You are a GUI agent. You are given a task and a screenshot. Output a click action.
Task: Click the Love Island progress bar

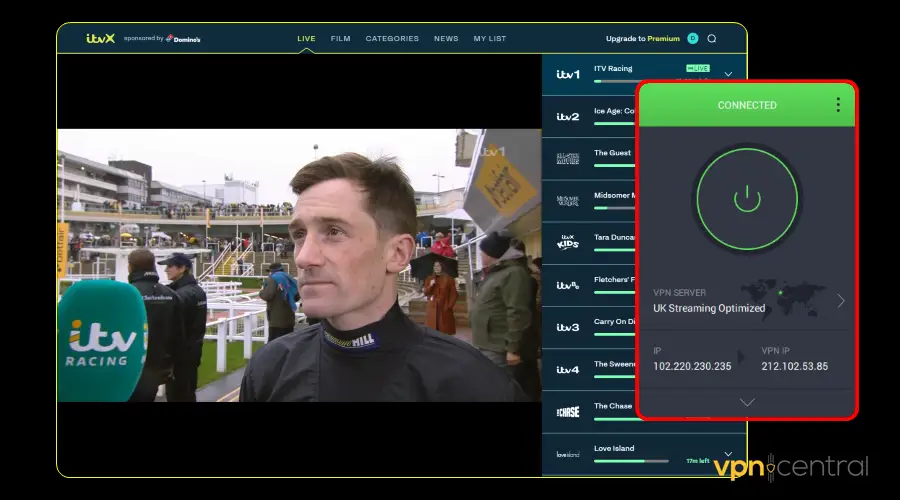coord(630,461)
